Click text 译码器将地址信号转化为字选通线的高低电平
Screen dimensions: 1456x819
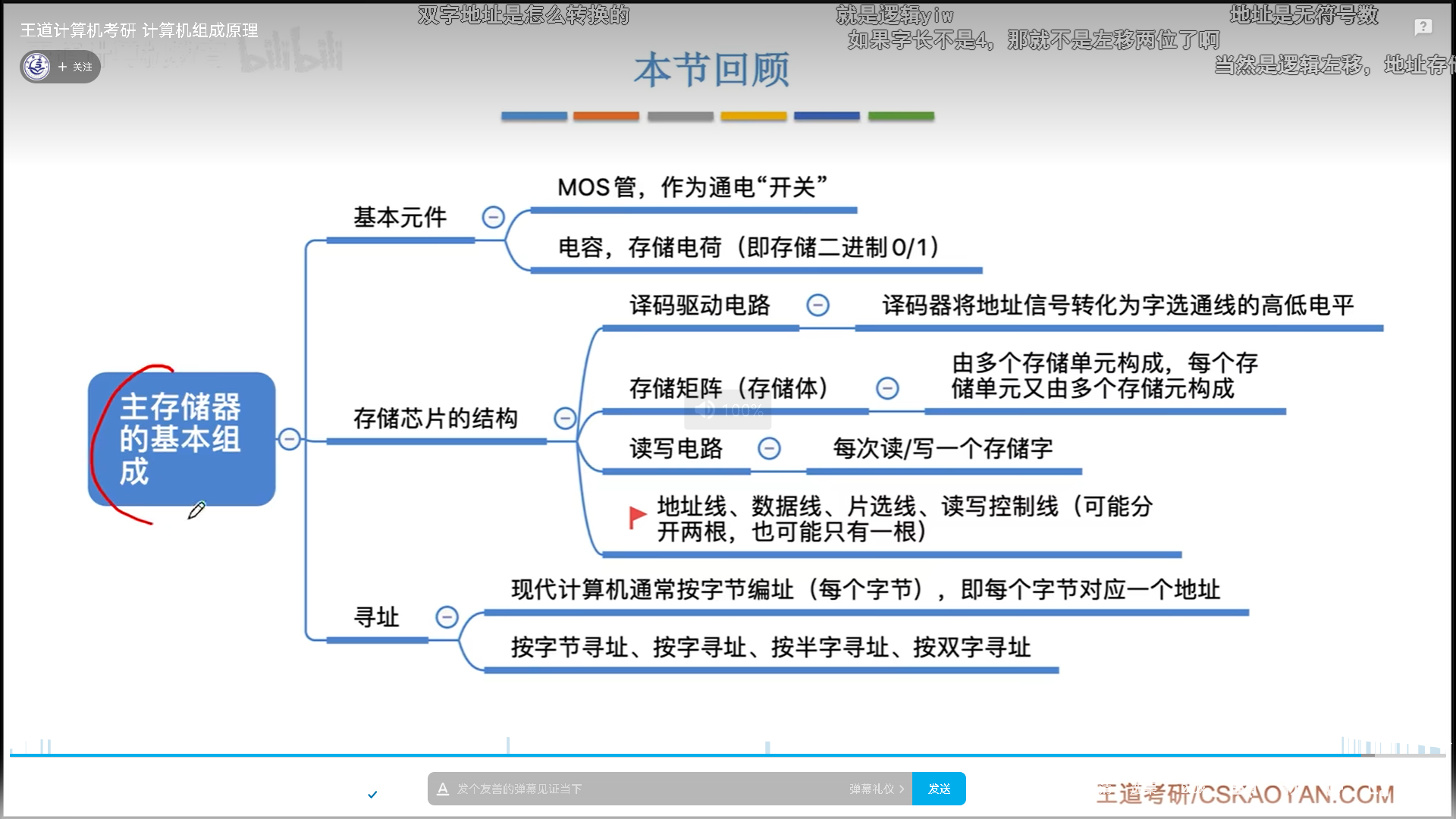(1118, 305)
